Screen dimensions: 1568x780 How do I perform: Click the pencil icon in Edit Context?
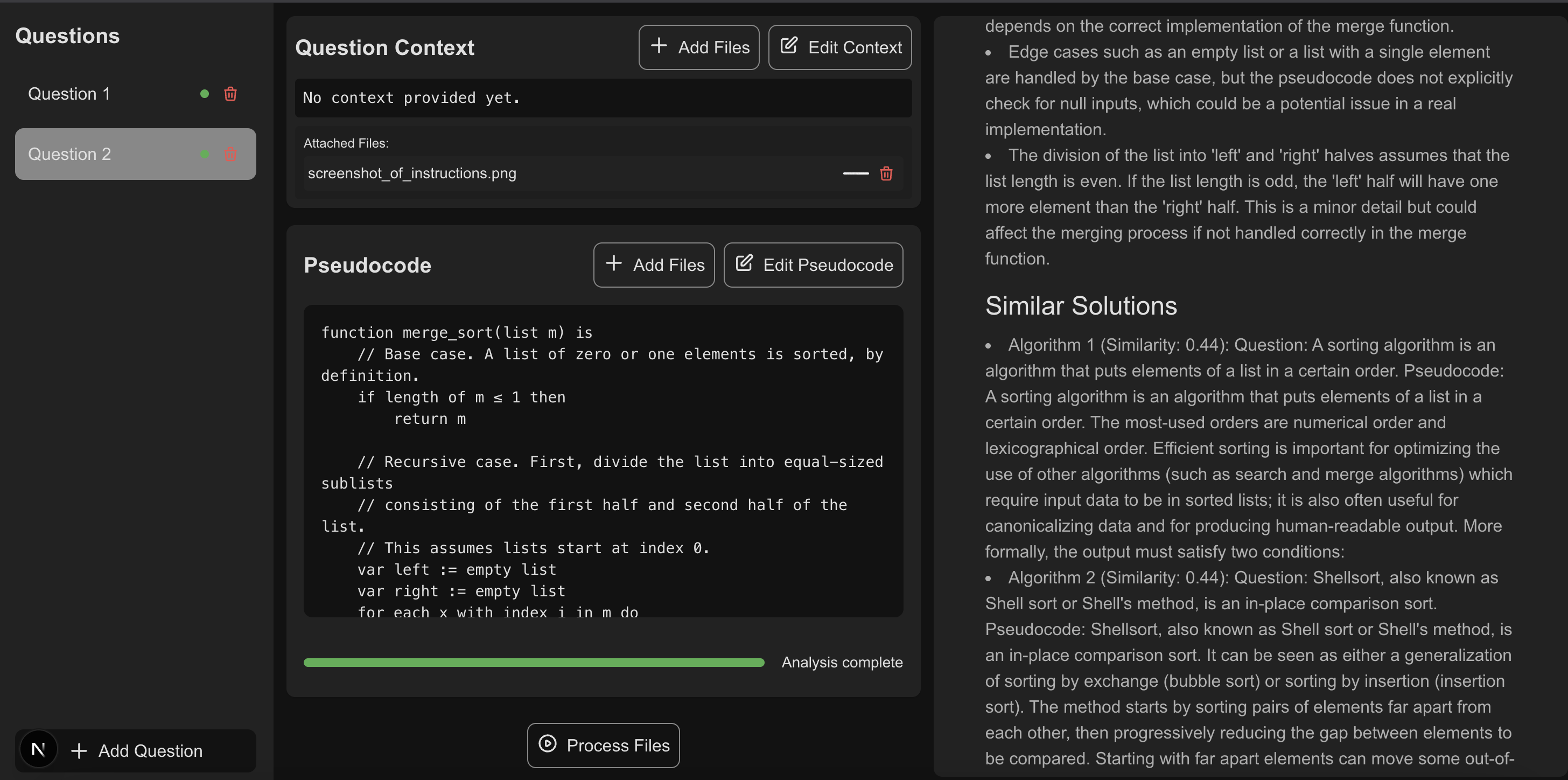(x=789, y=46)
